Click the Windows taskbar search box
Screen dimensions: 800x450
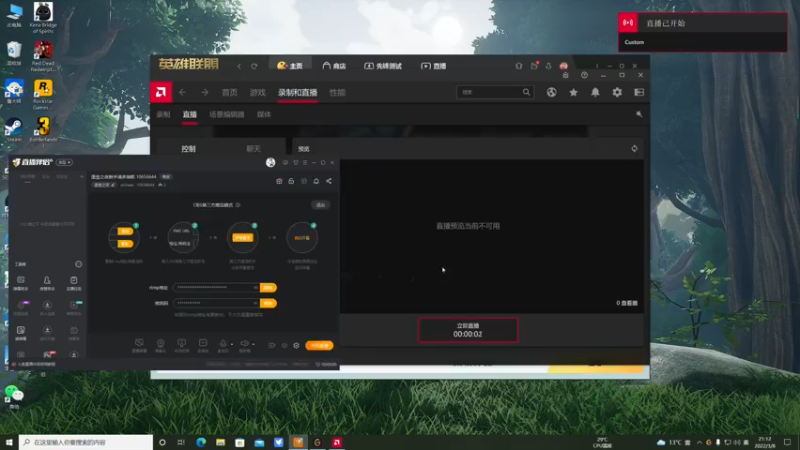(x=86, y=442)
